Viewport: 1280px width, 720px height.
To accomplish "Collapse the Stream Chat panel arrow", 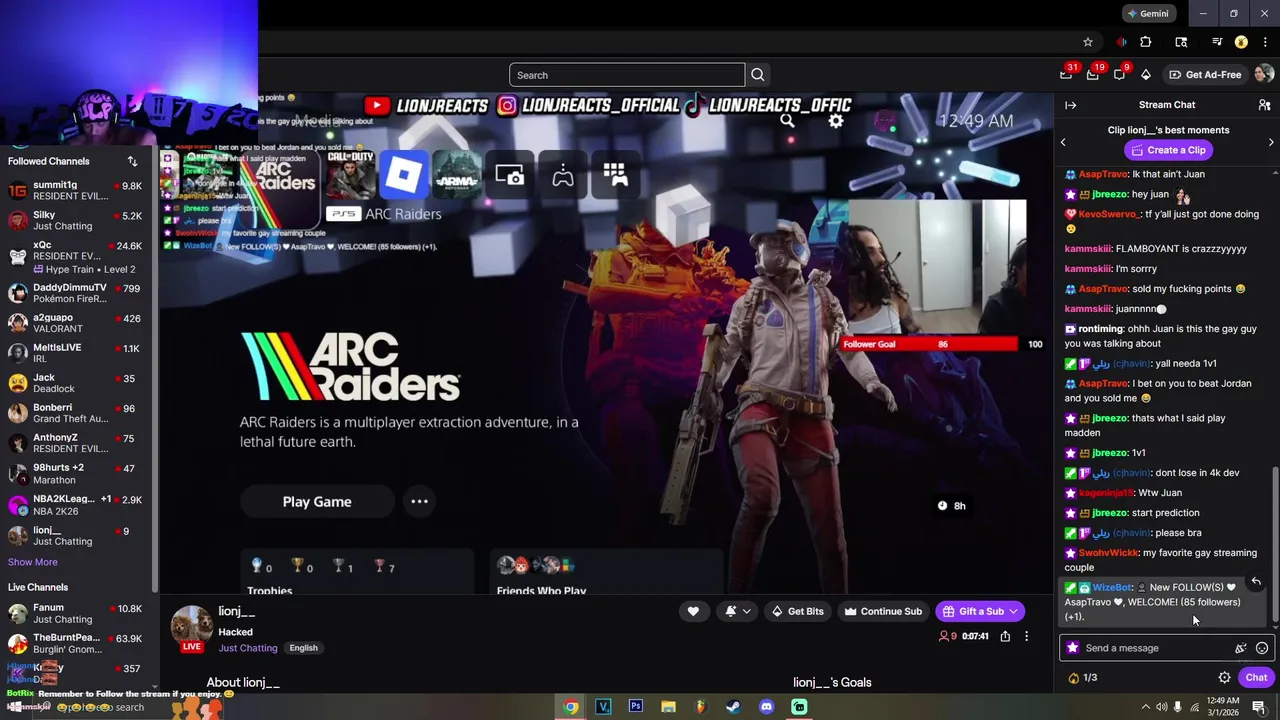I will [x=1070, y=105].
